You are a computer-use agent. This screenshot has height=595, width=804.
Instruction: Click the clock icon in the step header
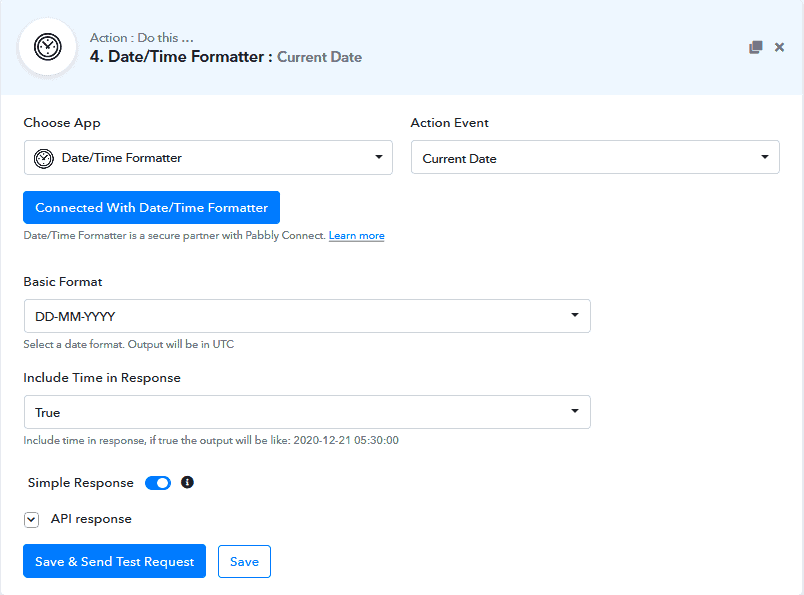tap(47, 46)
